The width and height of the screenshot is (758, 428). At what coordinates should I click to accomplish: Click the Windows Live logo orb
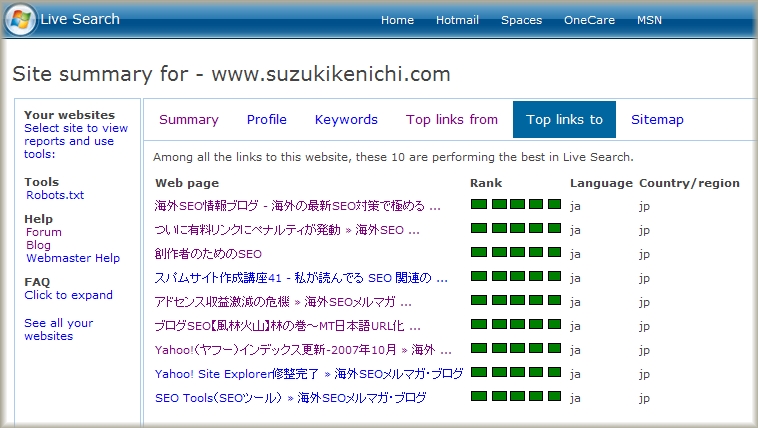tap(21, 19)
